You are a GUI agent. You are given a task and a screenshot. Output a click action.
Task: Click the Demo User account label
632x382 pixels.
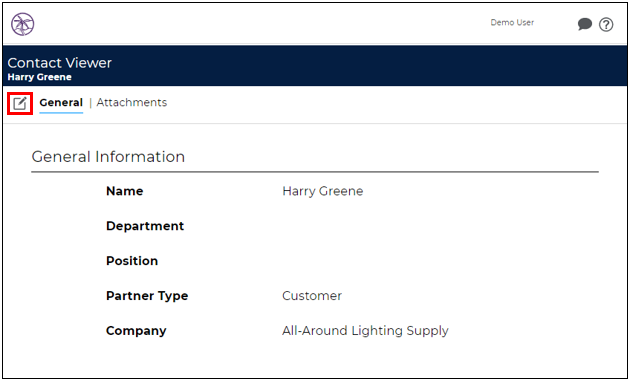click(x=512, y=23)
